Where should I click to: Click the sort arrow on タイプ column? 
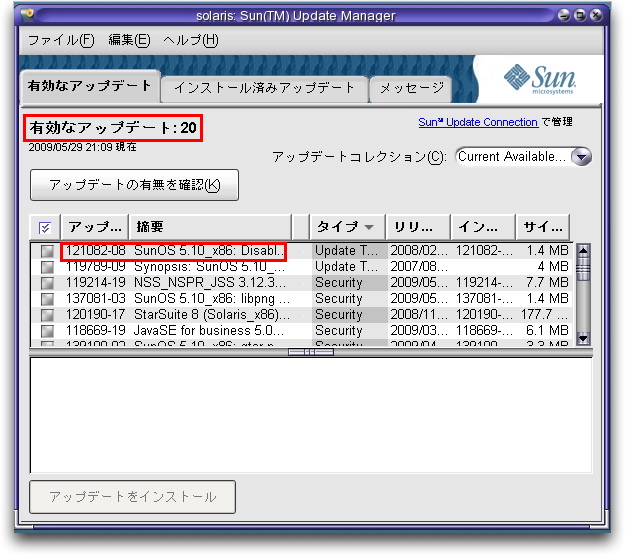point(369,227)
